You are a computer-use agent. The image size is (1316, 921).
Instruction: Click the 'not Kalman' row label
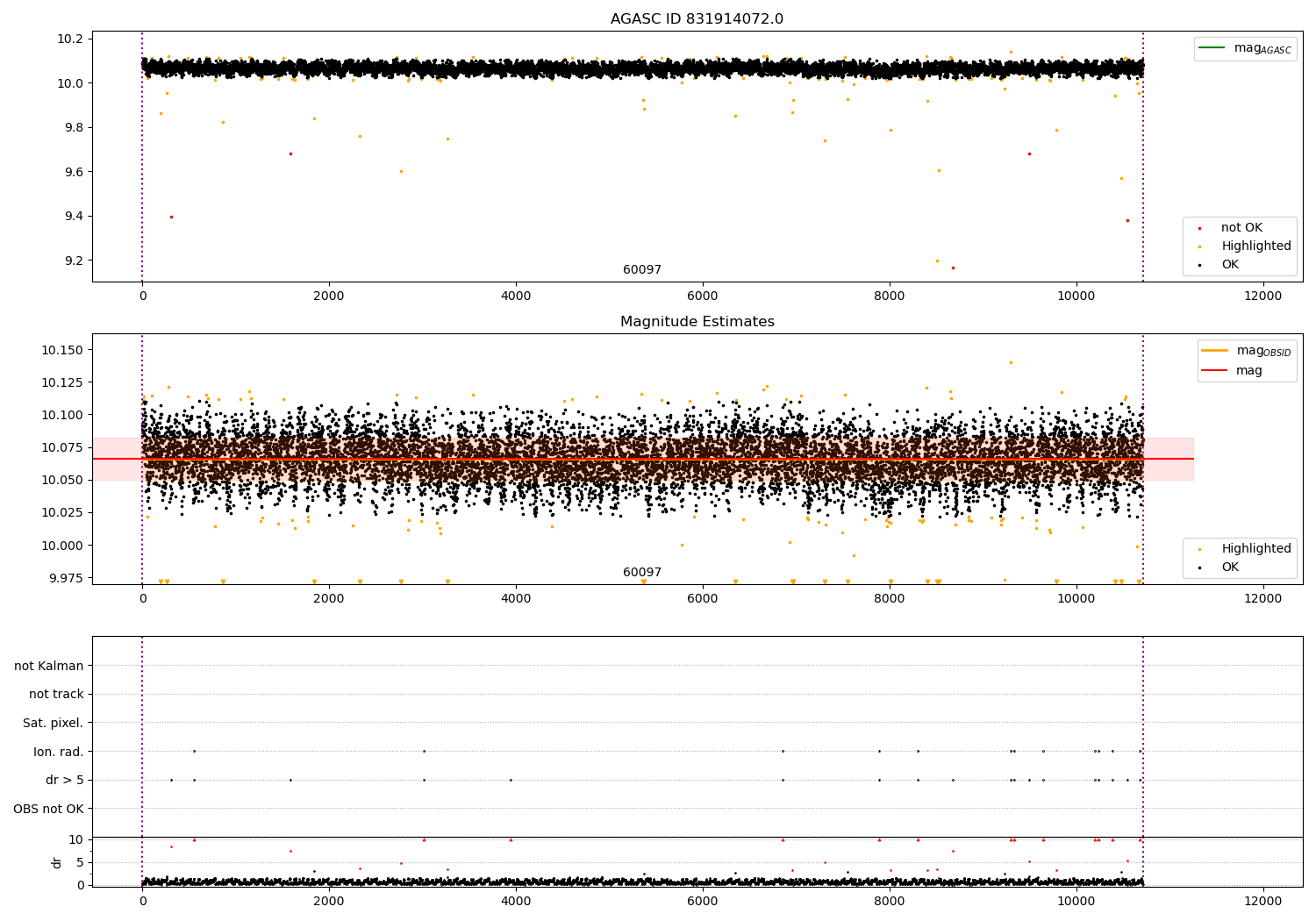pos(49,666)
